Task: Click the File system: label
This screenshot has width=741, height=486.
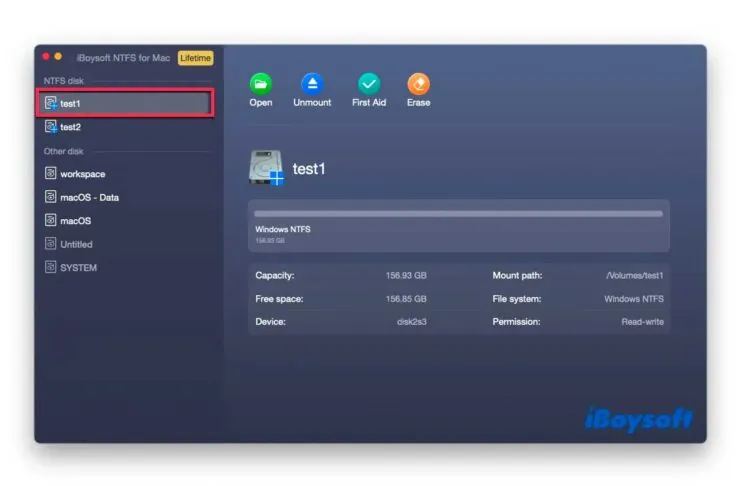Action: (517, 299)
